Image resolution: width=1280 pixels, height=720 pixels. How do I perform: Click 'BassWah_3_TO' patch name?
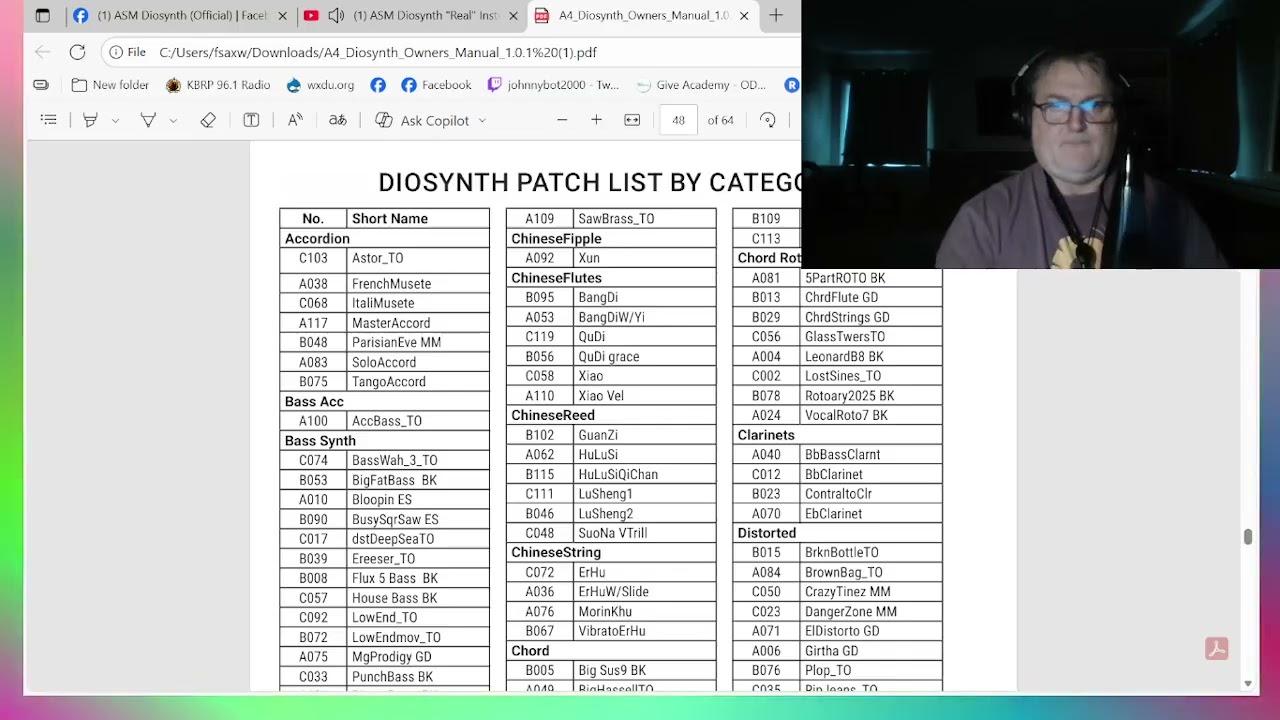[x=395, y=460]
